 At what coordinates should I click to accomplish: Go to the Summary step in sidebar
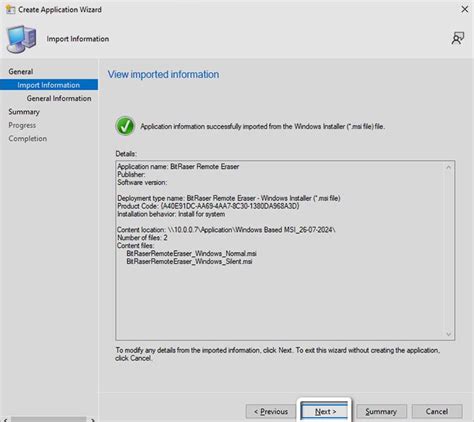[x=24, y=112]
